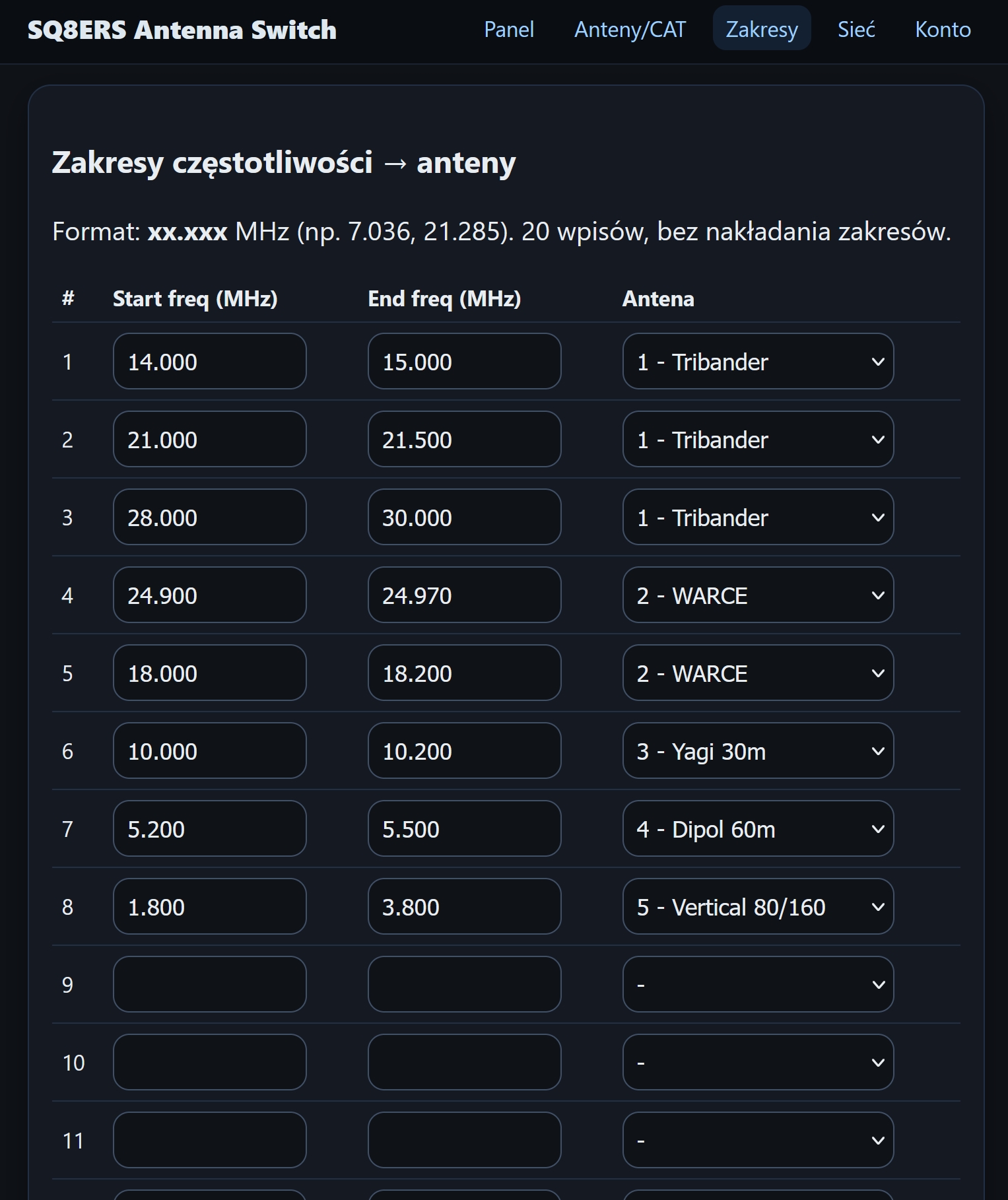Screen dimensions: 1008x1200
Task: Go to Sieć network page
Action: click(856, 30)
